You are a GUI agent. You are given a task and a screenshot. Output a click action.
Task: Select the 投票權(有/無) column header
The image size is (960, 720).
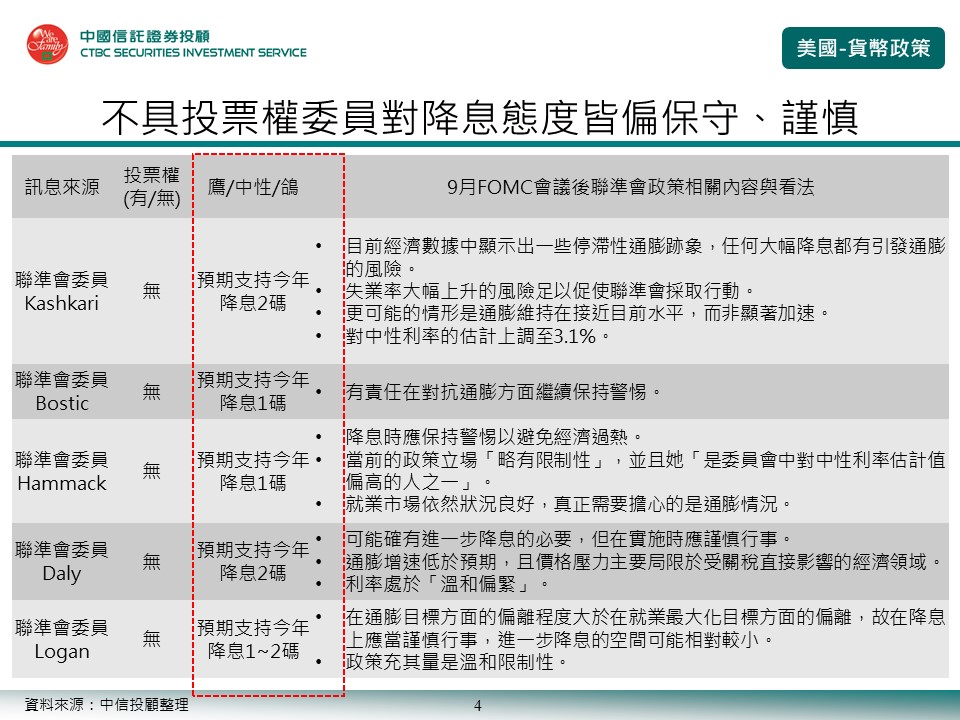point(151,187)
